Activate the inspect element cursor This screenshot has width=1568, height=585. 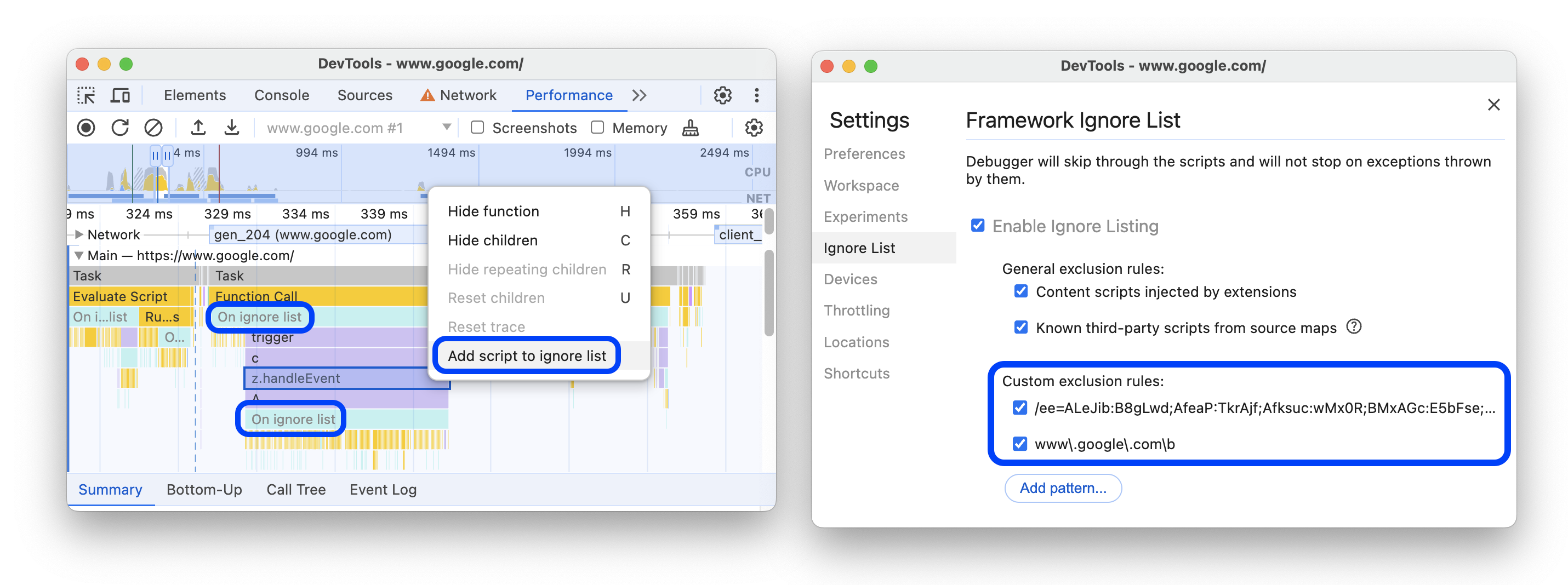tap(87, 95)
